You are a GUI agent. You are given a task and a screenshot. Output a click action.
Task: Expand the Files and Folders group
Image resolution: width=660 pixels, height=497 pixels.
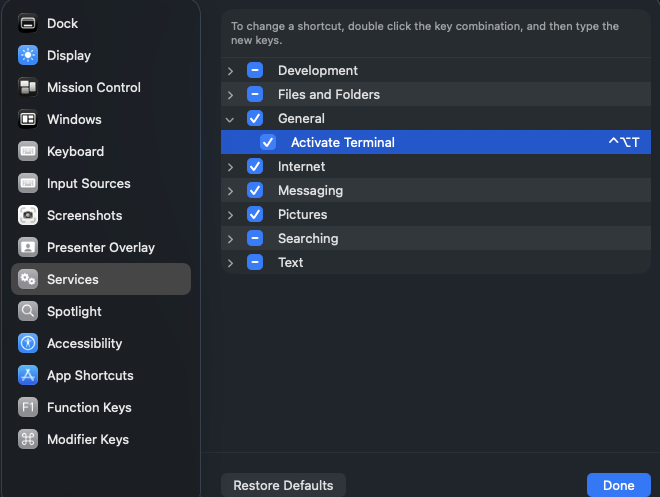click(x=231, y=94)
